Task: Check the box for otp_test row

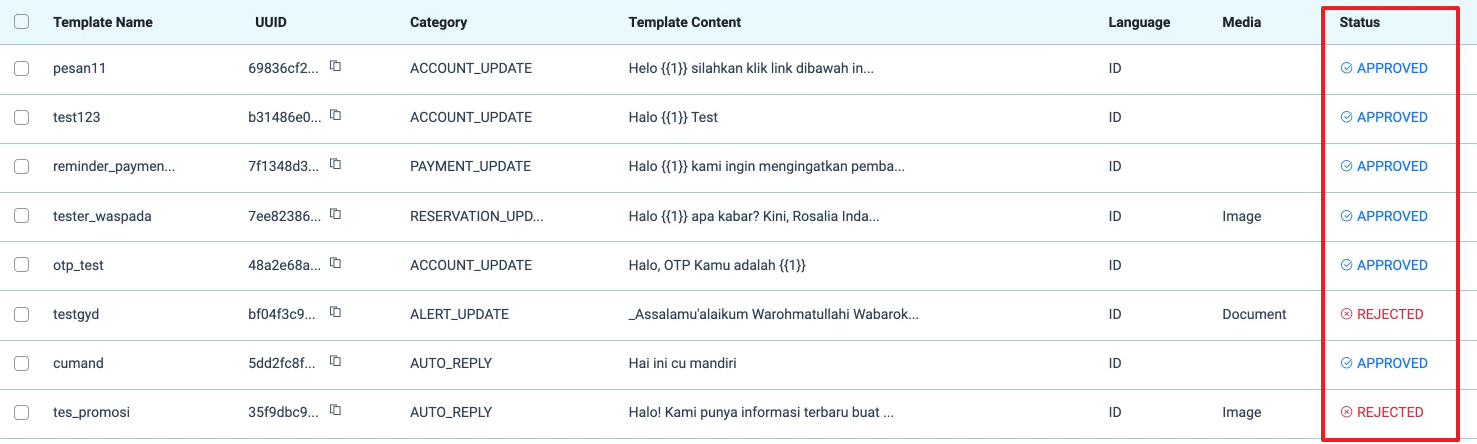Action: pyautogui.click(x=22, y=266)
